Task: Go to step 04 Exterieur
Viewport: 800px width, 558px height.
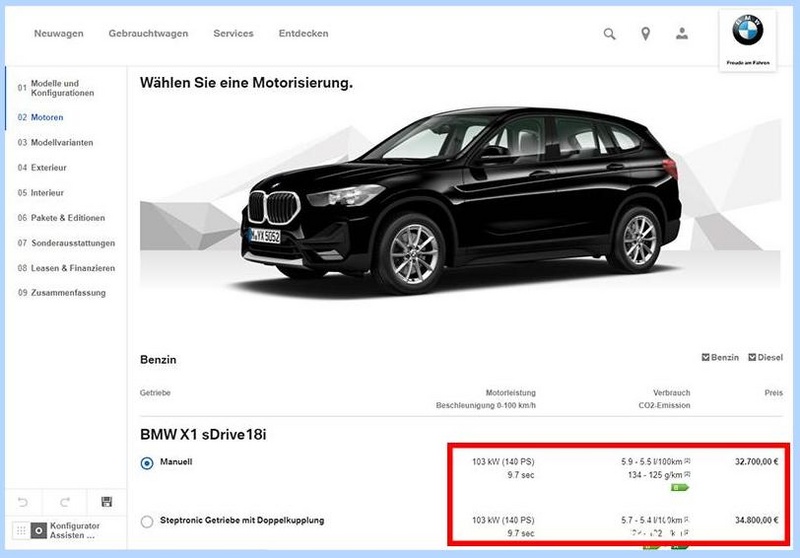Action: click(42, 167)
